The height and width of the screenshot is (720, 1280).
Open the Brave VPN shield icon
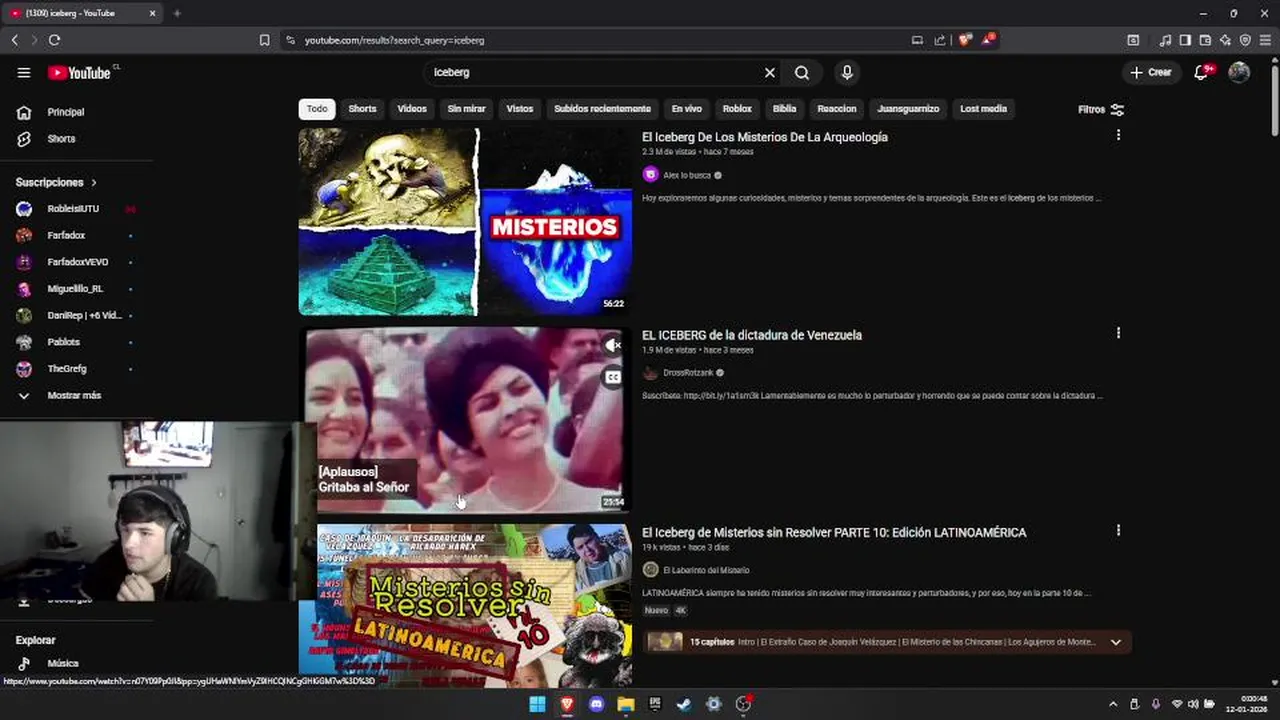tap(1245, 40)
